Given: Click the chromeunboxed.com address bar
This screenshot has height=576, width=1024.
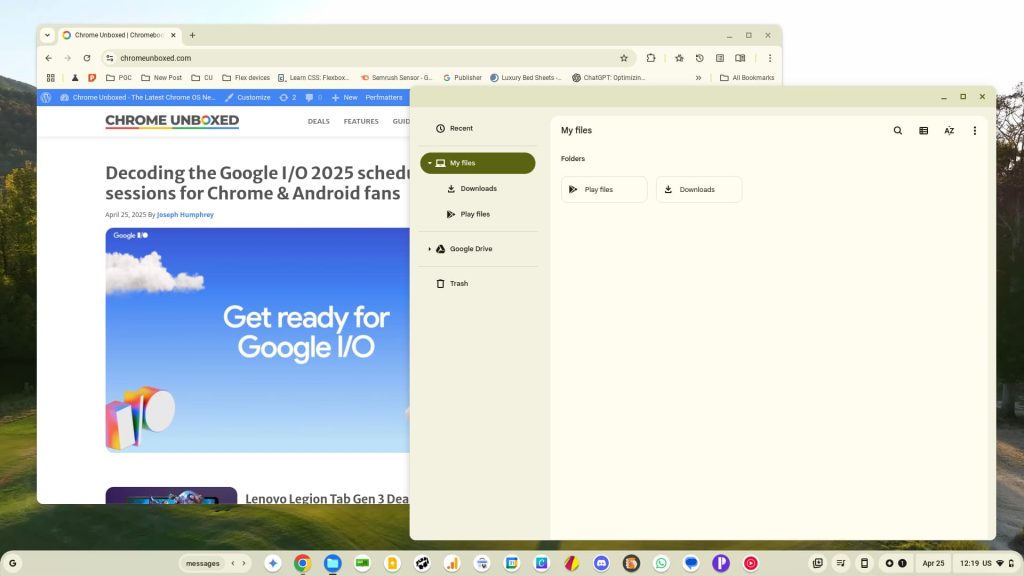Looking at the screenshot, I should [369, 58].
